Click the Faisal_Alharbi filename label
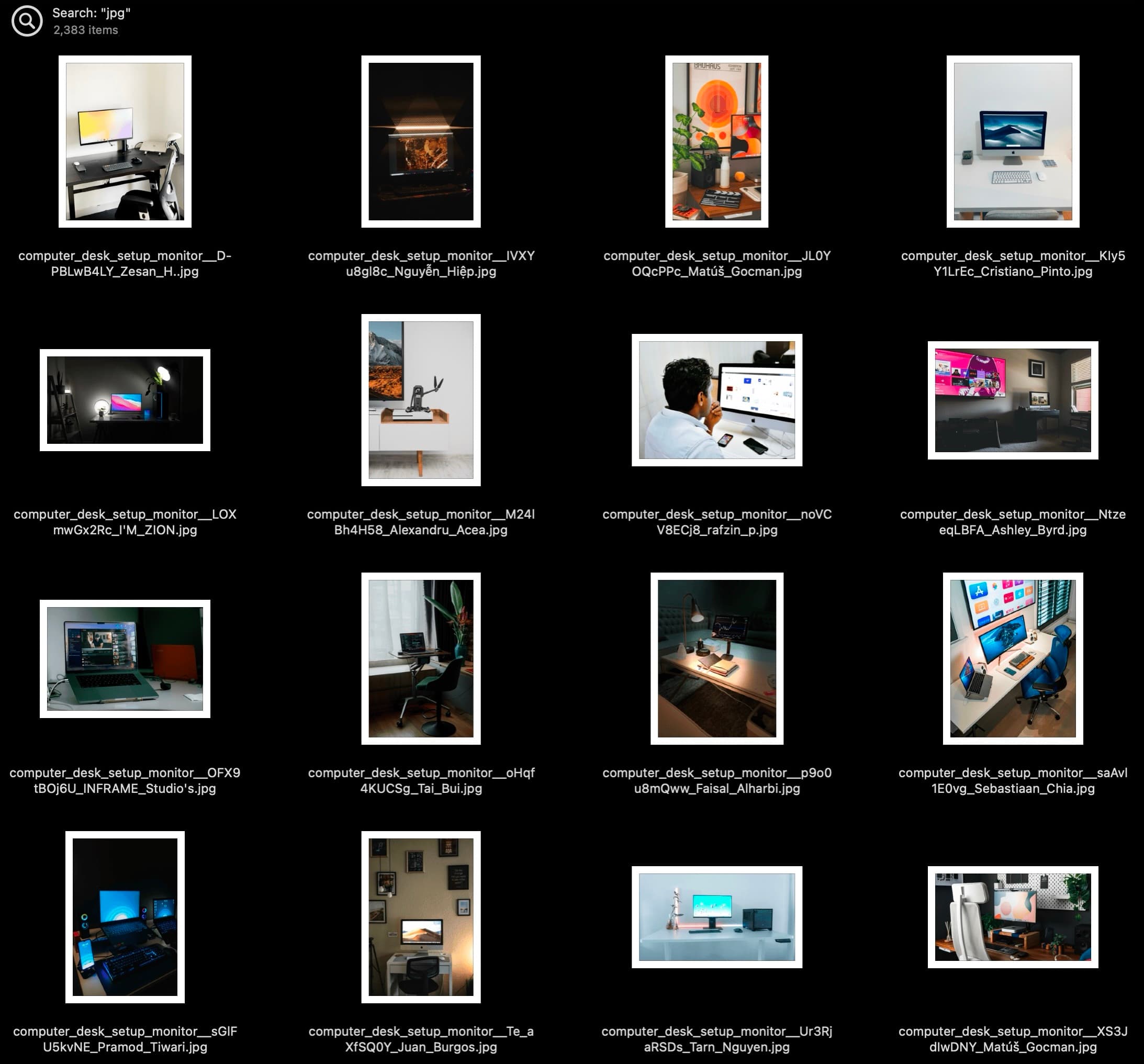 click(x=716, y=780)
